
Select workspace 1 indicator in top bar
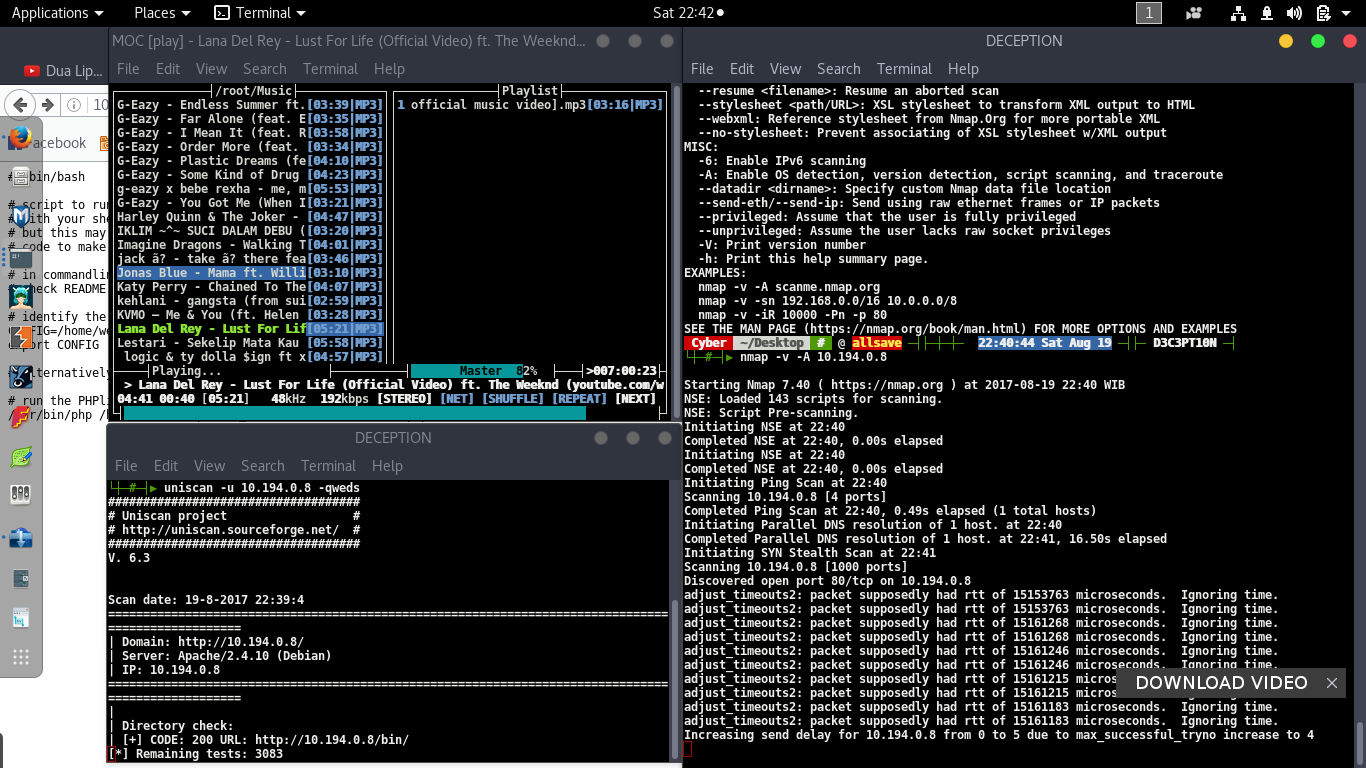[x=1149, y=13]
